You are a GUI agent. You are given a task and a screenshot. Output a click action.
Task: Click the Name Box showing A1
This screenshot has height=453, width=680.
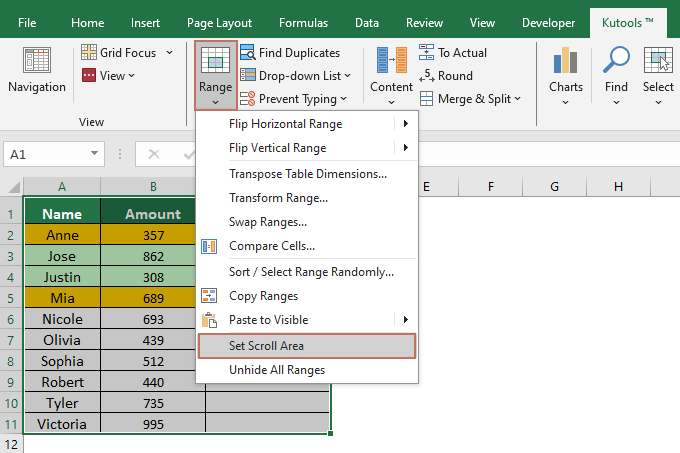point(55,154)
